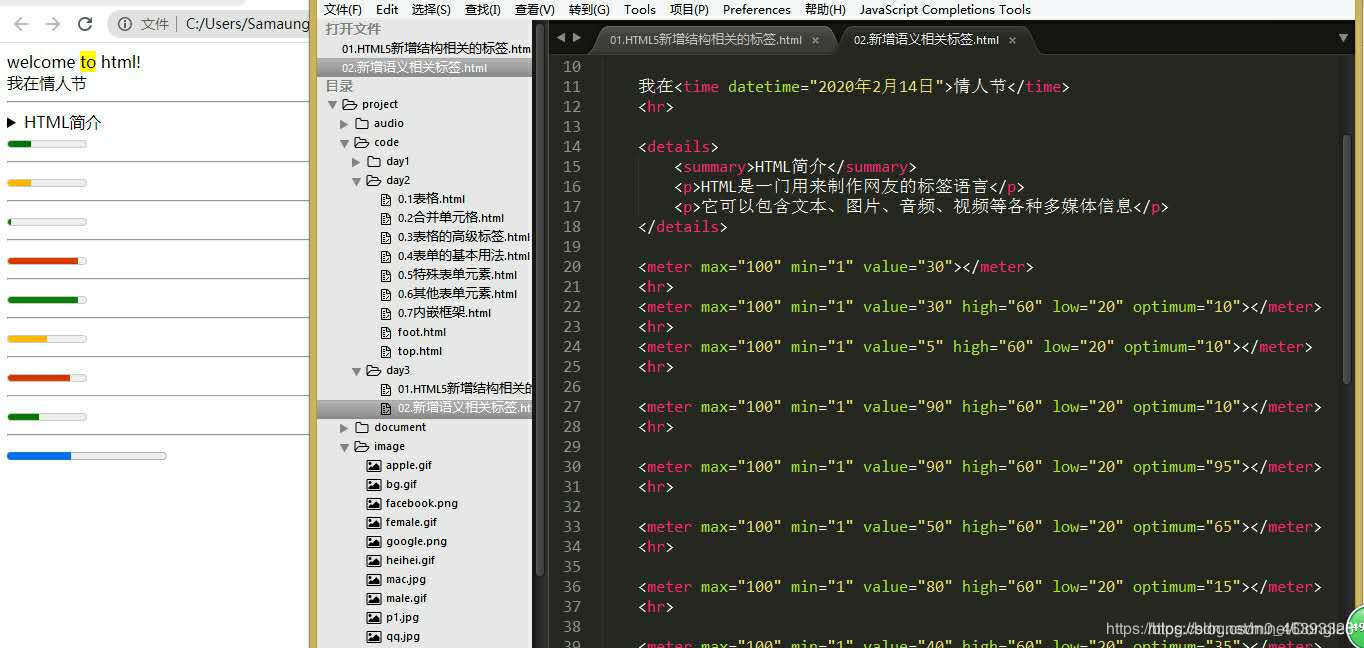The height and width of the screenshot is (648, 1364).
Task: Expand the audio folder
Action: 345,124
